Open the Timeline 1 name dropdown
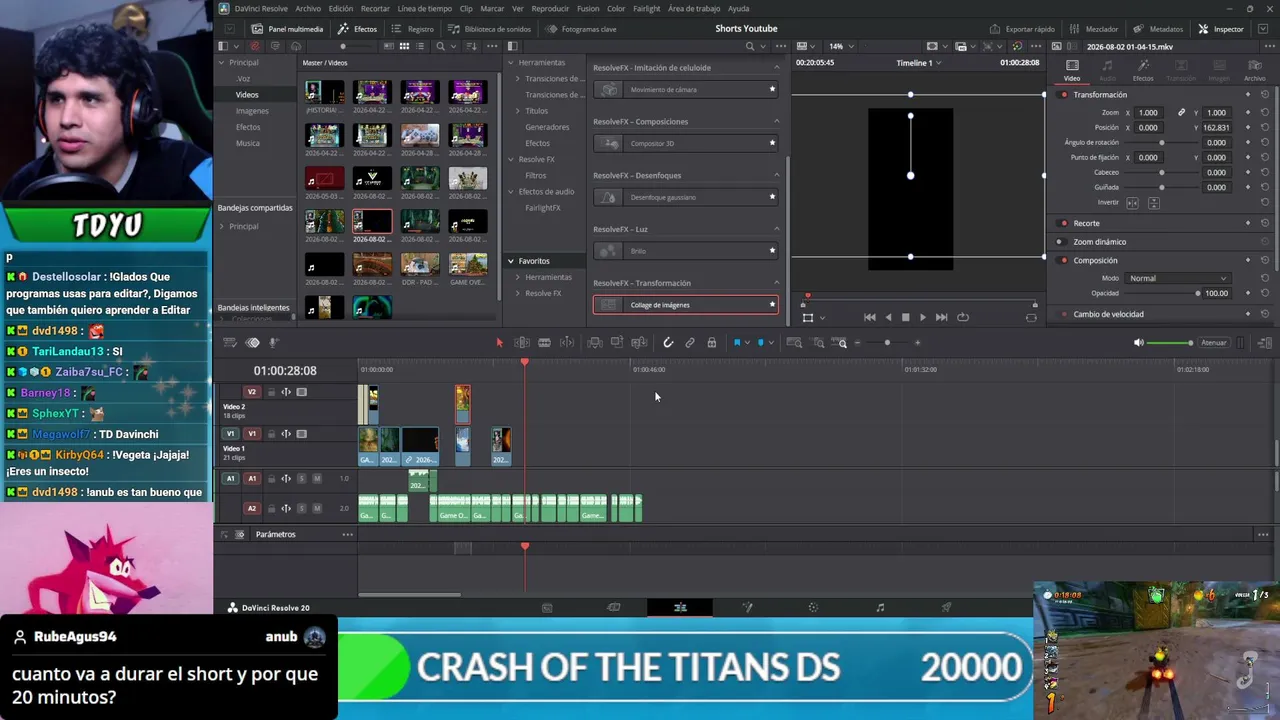1280x720 pixels. [919, 63]
